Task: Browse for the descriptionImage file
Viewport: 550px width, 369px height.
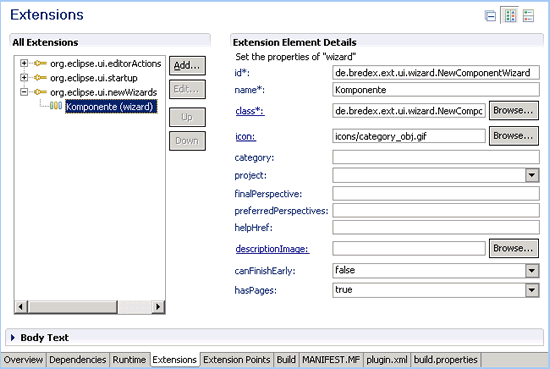Action: point(514,249)
